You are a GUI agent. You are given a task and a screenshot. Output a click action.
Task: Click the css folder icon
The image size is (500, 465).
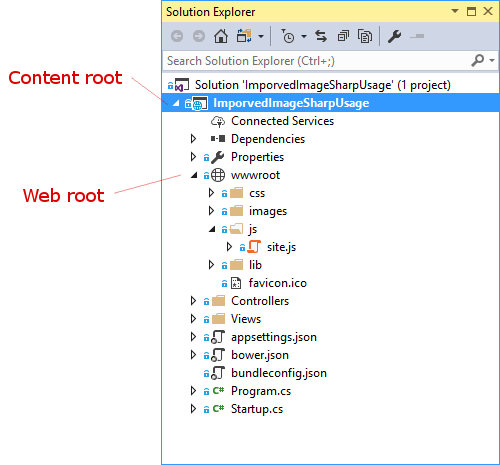(x=237, y=193)
